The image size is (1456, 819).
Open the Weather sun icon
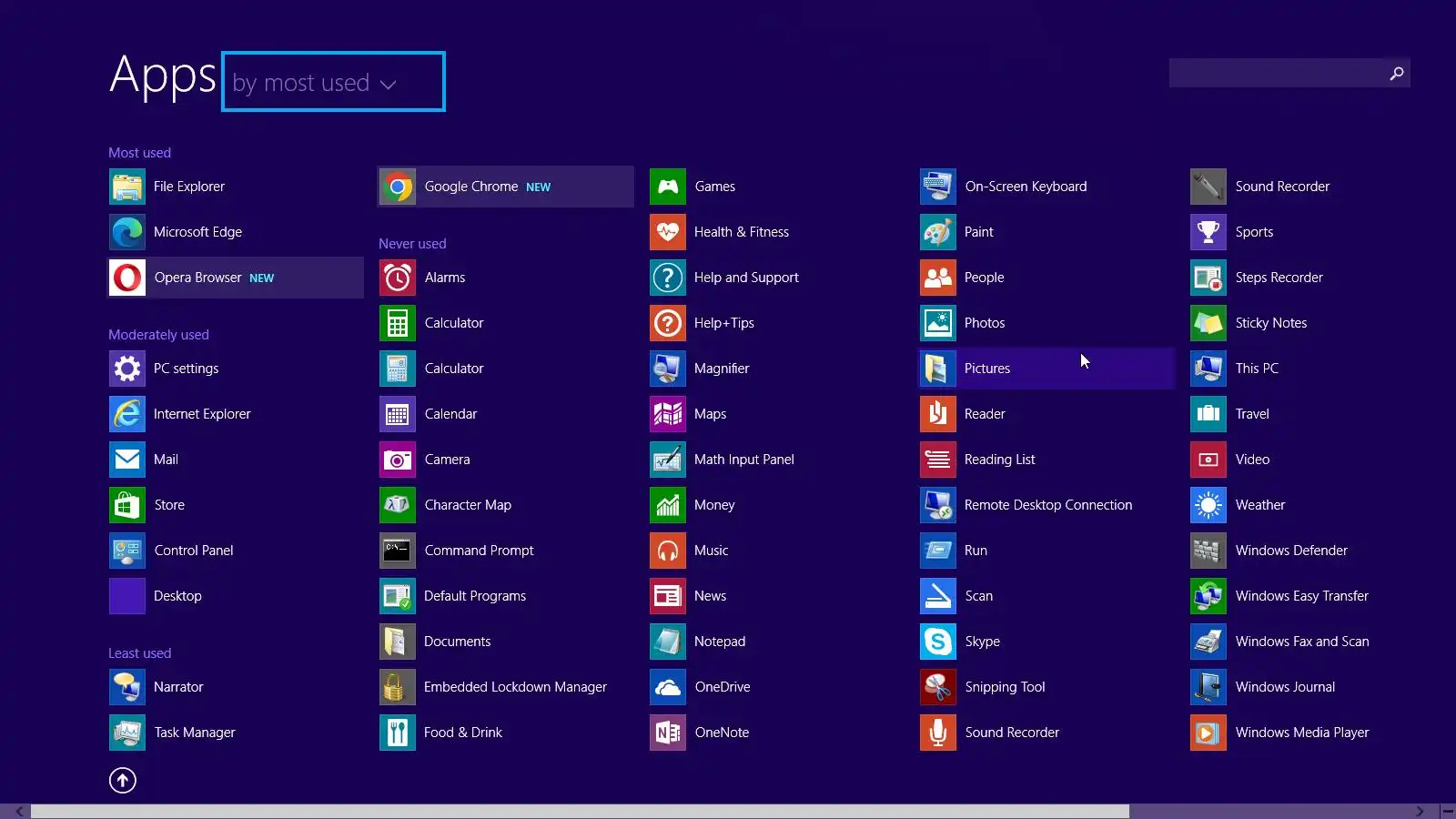(1208, 505)
